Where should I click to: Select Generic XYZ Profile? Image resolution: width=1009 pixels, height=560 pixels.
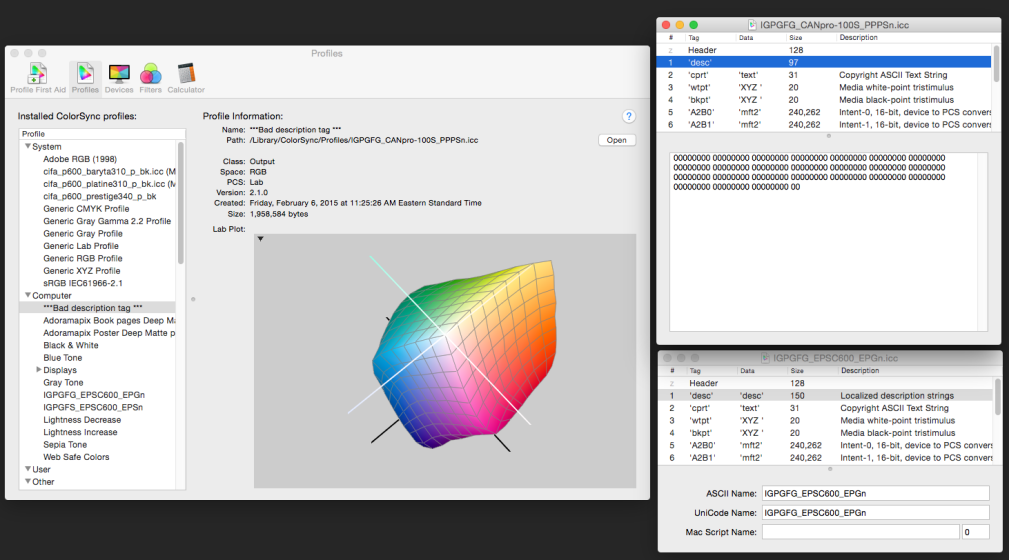(x=82, y=270)
